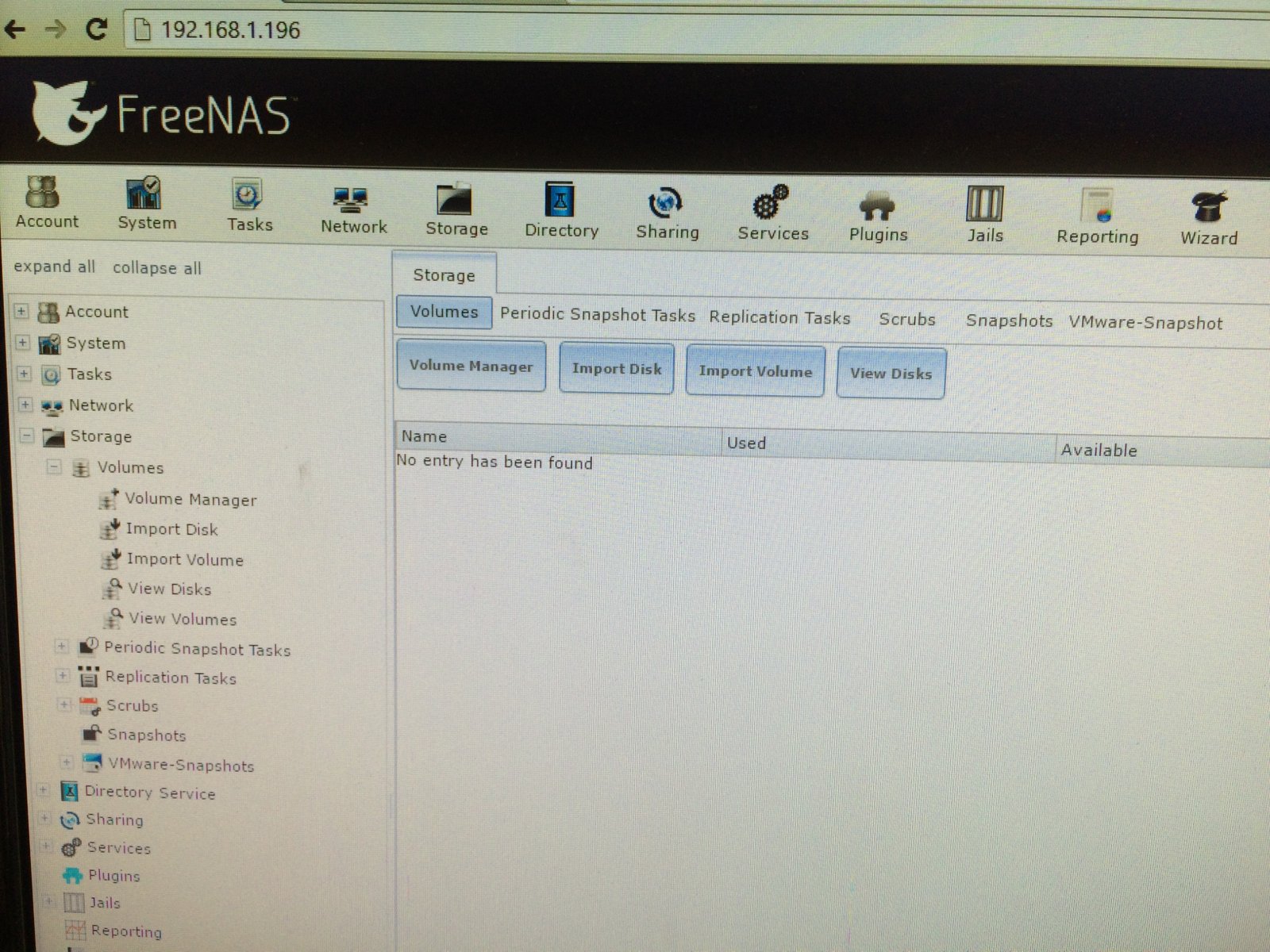
Task: Click the Import Disk button
Action: pyautogui.click(x=617, y=368)
